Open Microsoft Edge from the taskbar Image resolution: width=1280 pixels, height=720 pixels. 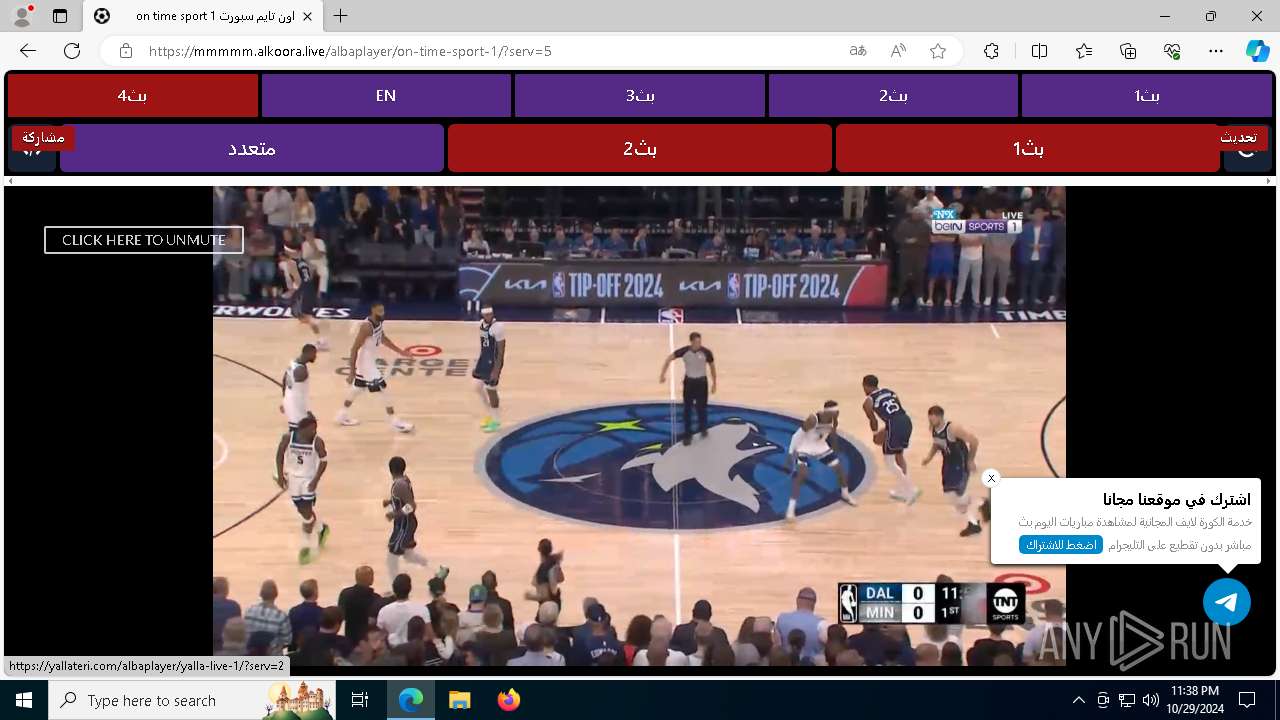point(411,700)
